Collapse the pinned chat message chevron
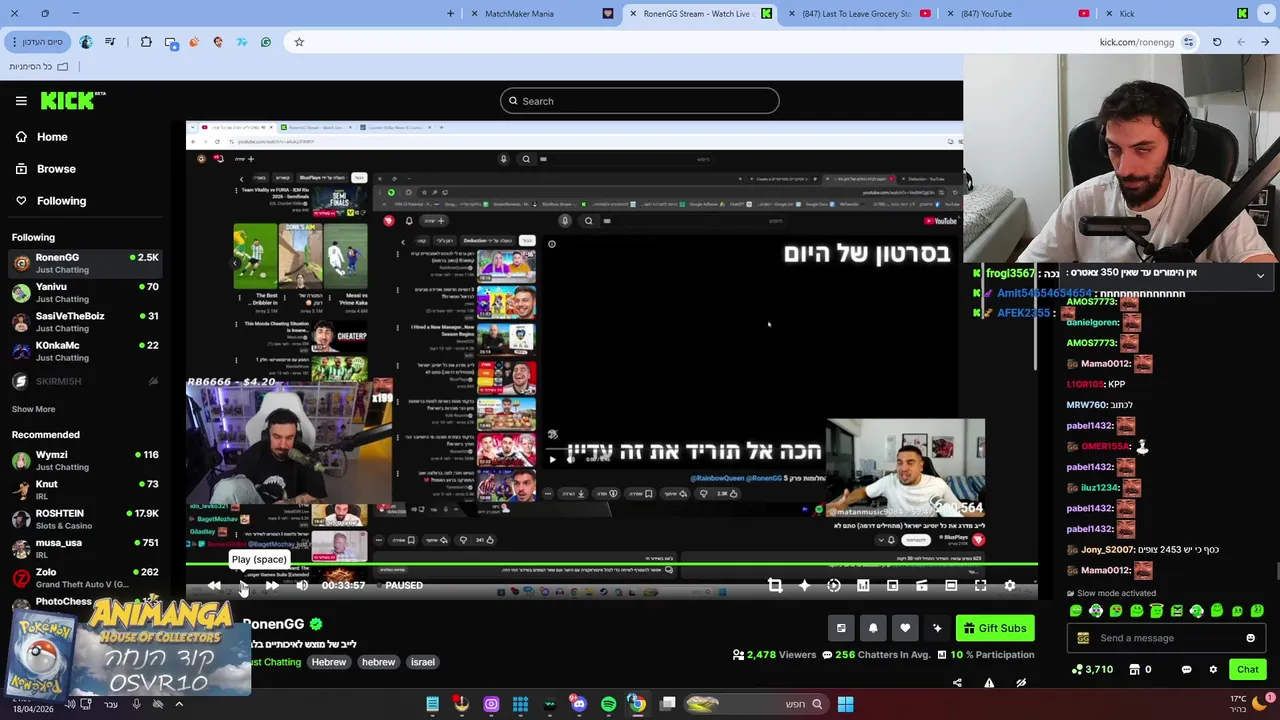 click(x=1260, y=275)
